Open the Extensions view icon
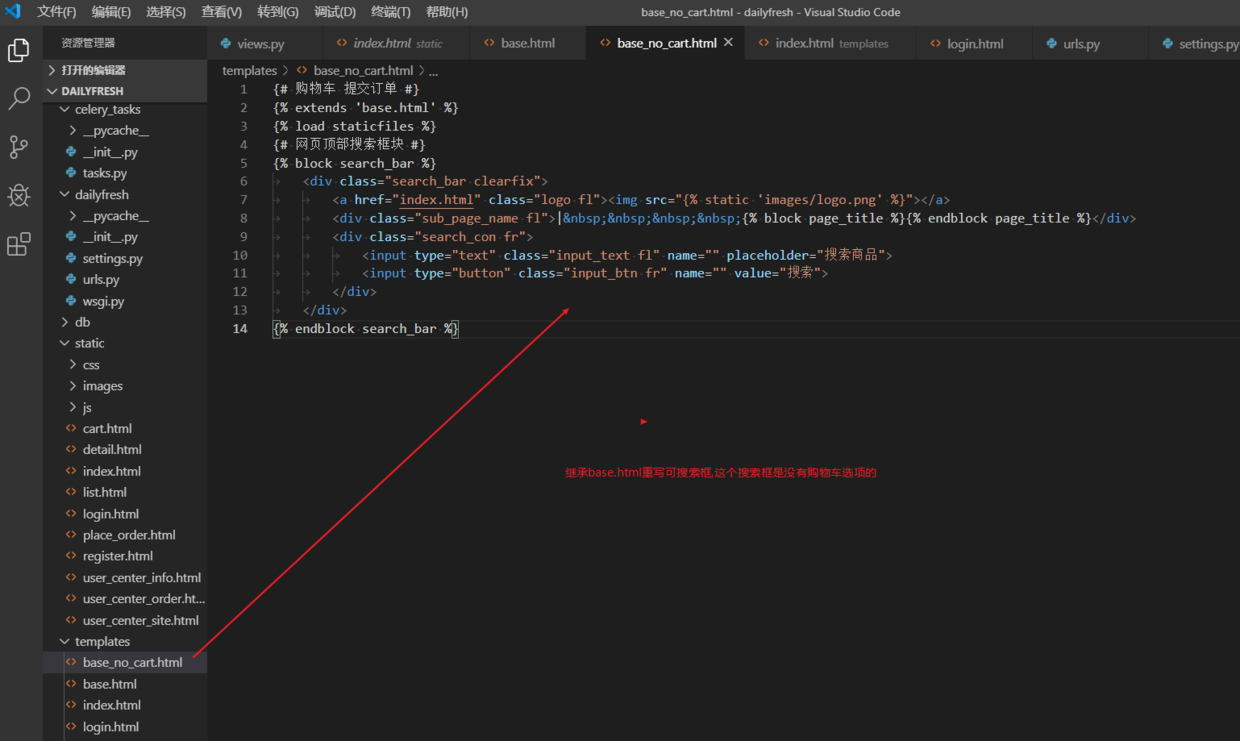The height and width of the screenshot is (741, 1240). pyautogui.click(x=19, y=244)
